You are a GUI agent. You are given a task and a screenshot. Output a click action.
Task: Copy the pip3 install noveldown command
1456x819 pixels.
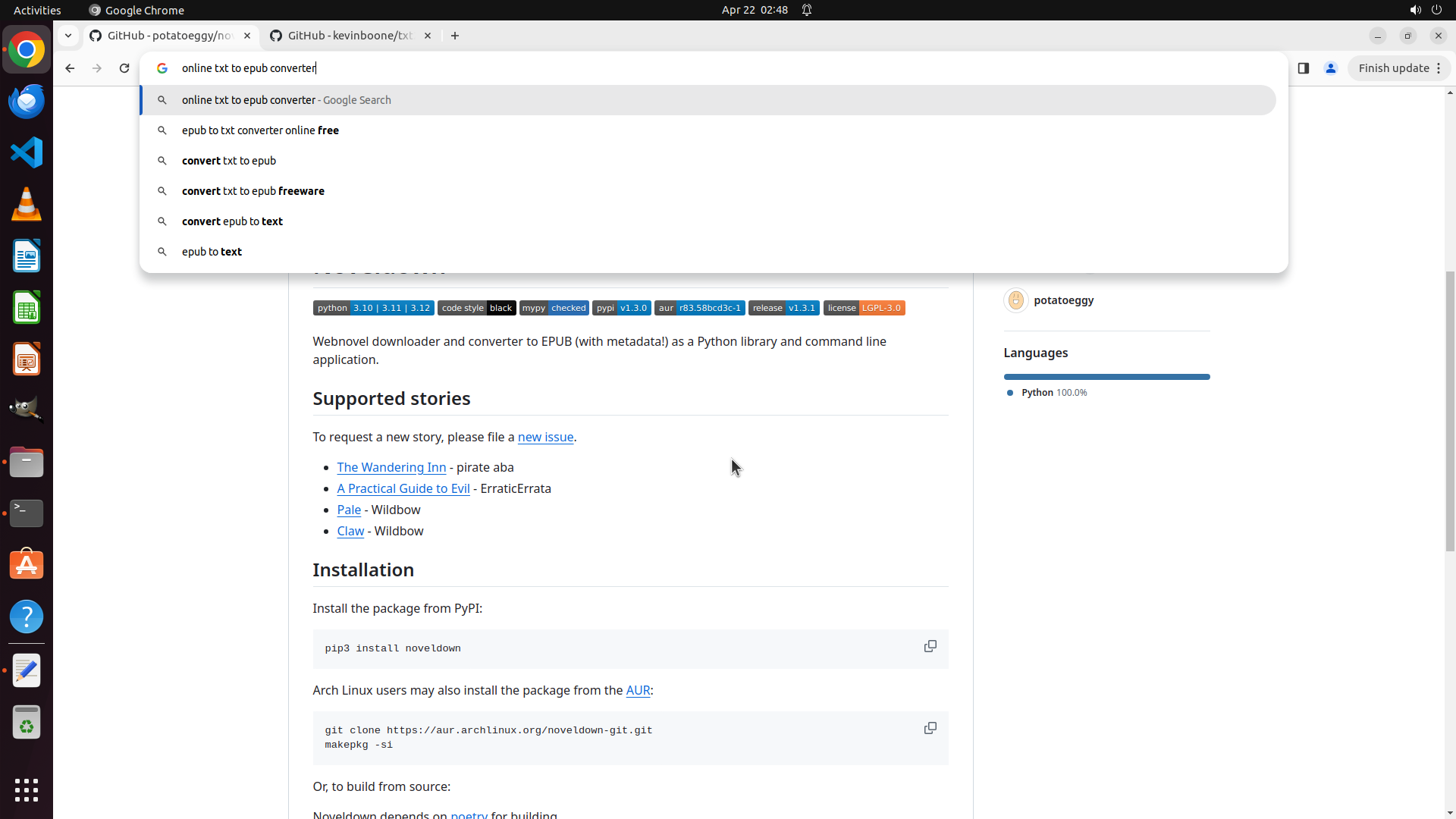pyautogui.click(x=930, y=646)
